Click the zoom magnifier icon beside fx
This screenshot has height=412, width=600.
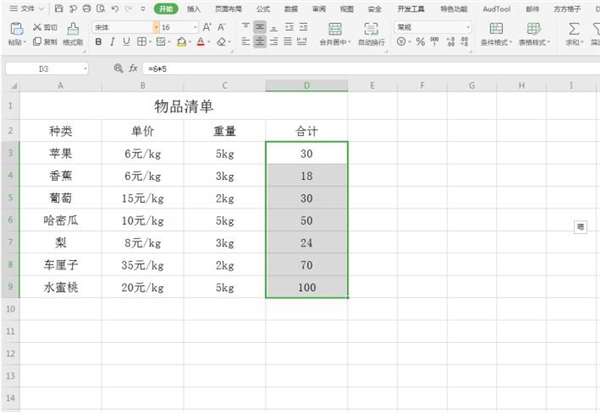point(118,68)
